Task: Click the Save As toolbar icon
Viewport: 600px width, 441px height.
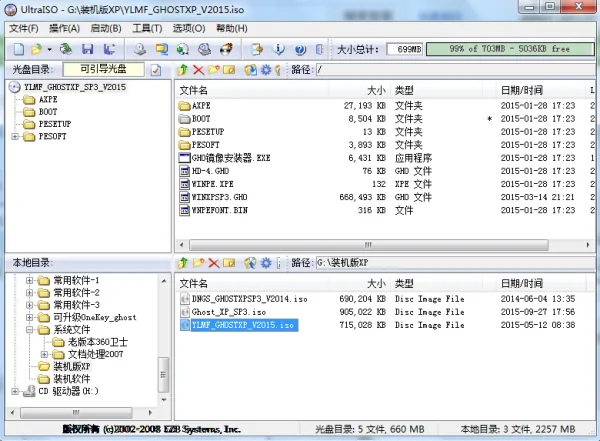Action: 109,49
